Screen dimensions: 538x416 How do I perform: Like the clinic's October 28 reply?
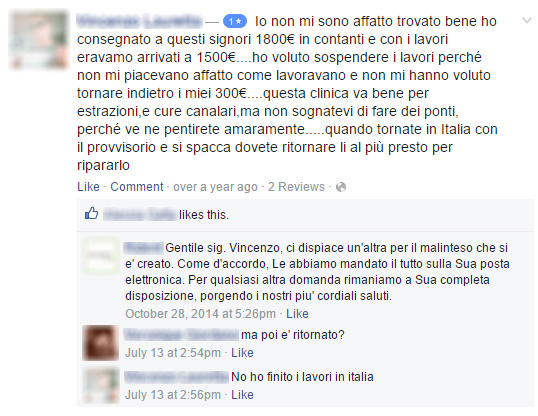[297, 314]
